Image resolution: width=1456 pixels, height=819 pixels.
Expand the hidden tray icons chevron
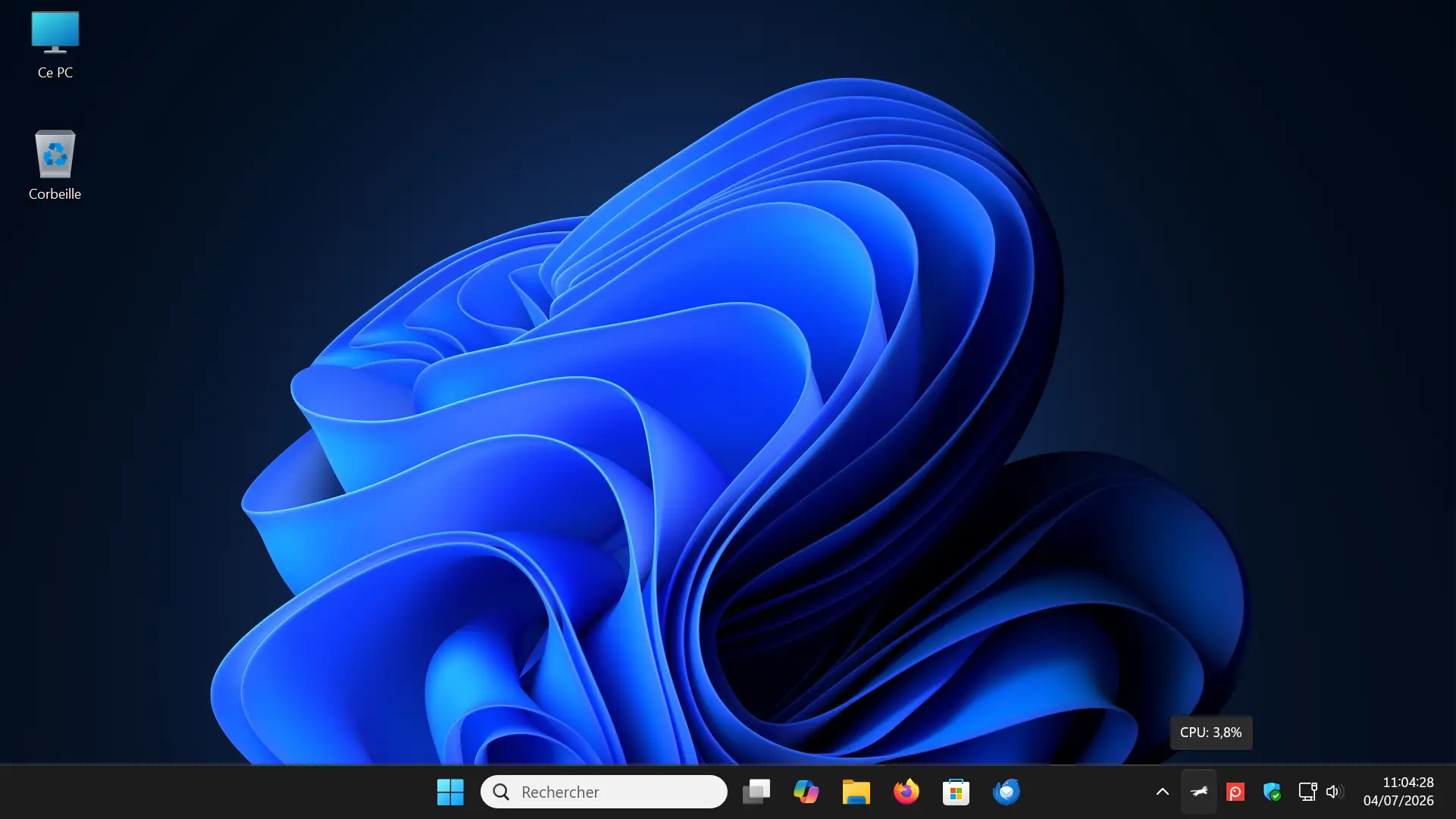(1162, 792)
